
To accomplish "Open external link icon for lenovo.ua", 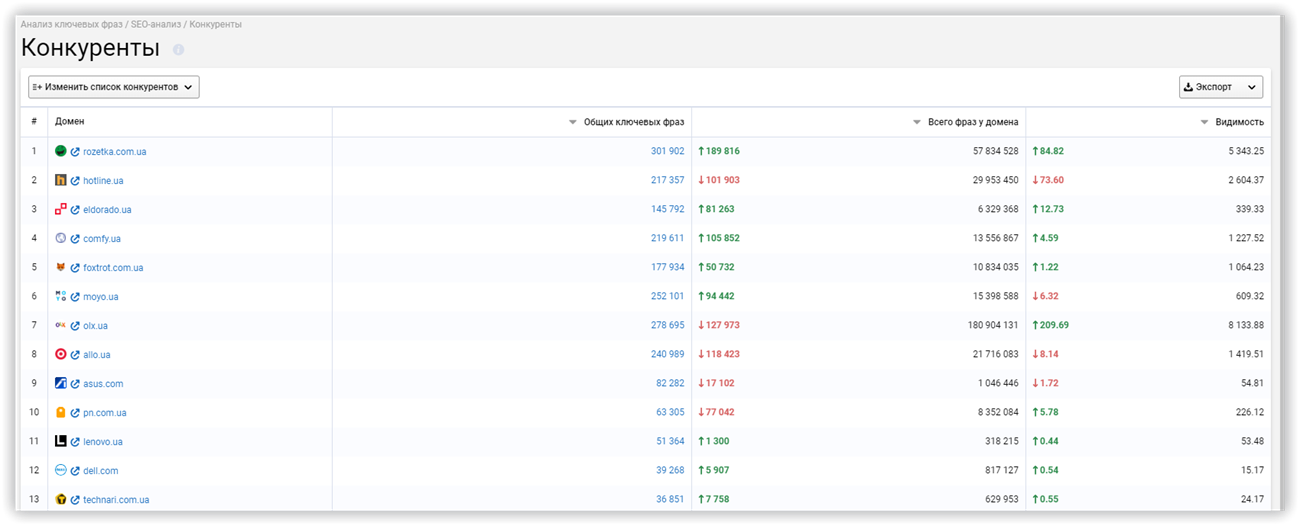I will pos(75,442).
